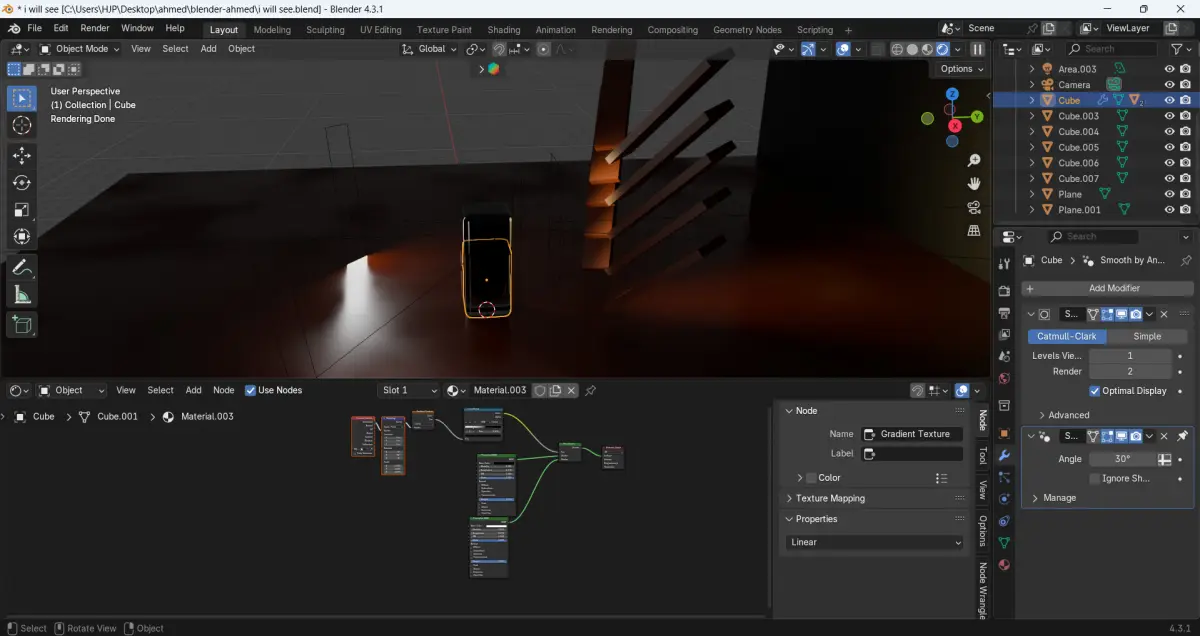
Task: Select the Simple subdivision type
Action: click(1147, 336)
